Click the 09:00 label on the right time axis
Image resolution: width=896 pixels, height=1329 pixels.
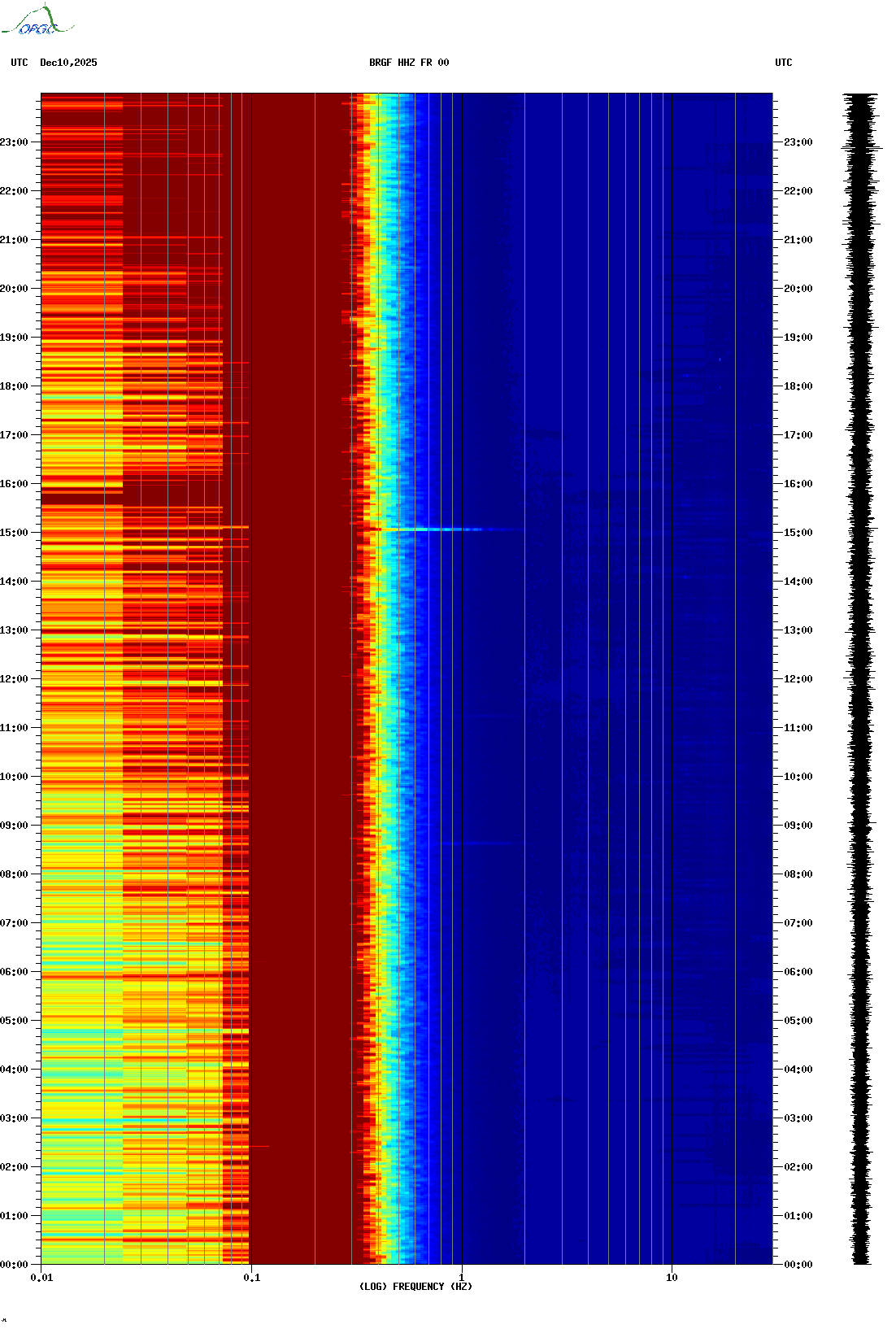[x=798, y=826]
